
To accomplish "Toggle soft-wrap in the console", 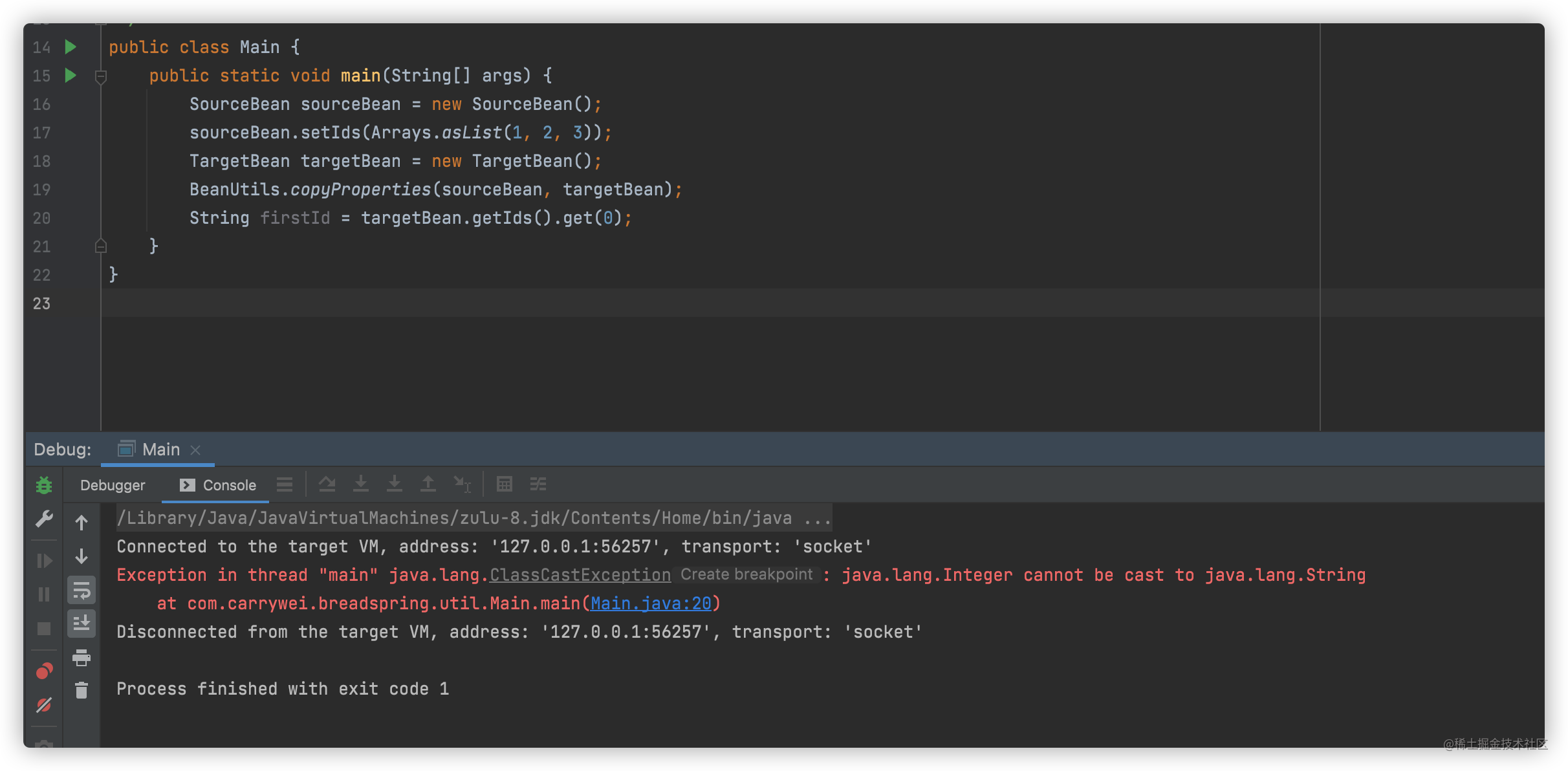I will coord(82,590).
